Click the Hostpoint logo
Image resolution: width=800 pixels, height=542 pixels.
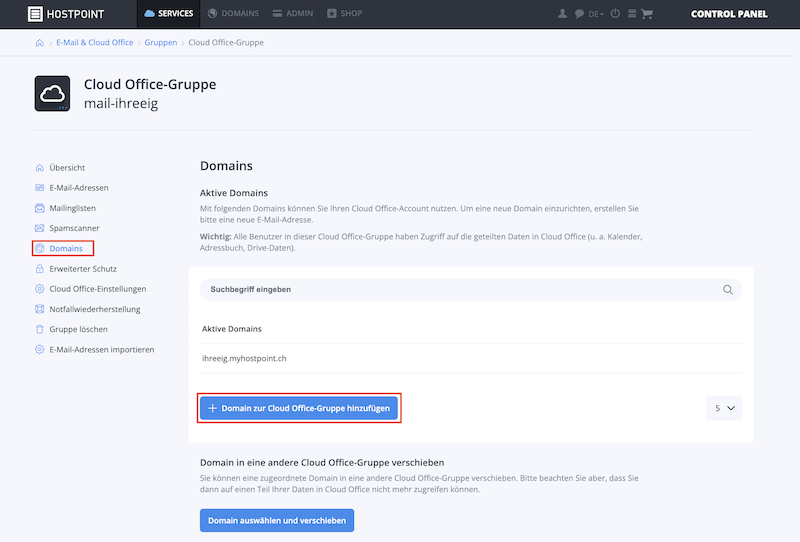pos(66,14)
